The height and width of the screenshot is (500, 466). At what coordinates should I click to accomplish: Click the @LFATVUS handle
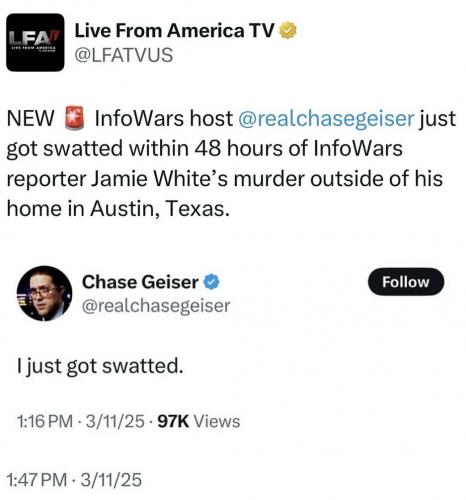124,55
